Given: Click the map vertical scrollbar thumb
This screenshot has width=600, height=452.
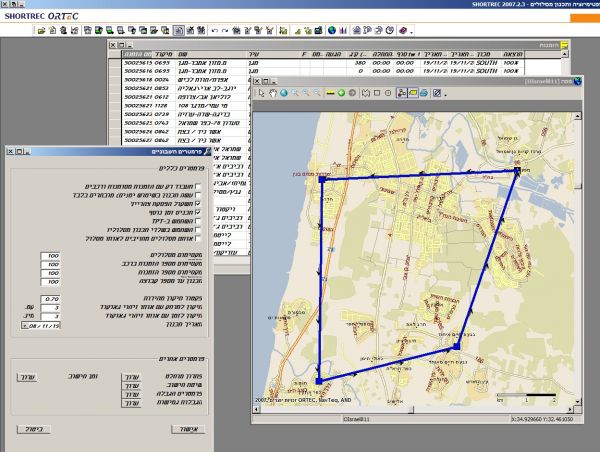Looking at the screenshot, I should (578, 186).
